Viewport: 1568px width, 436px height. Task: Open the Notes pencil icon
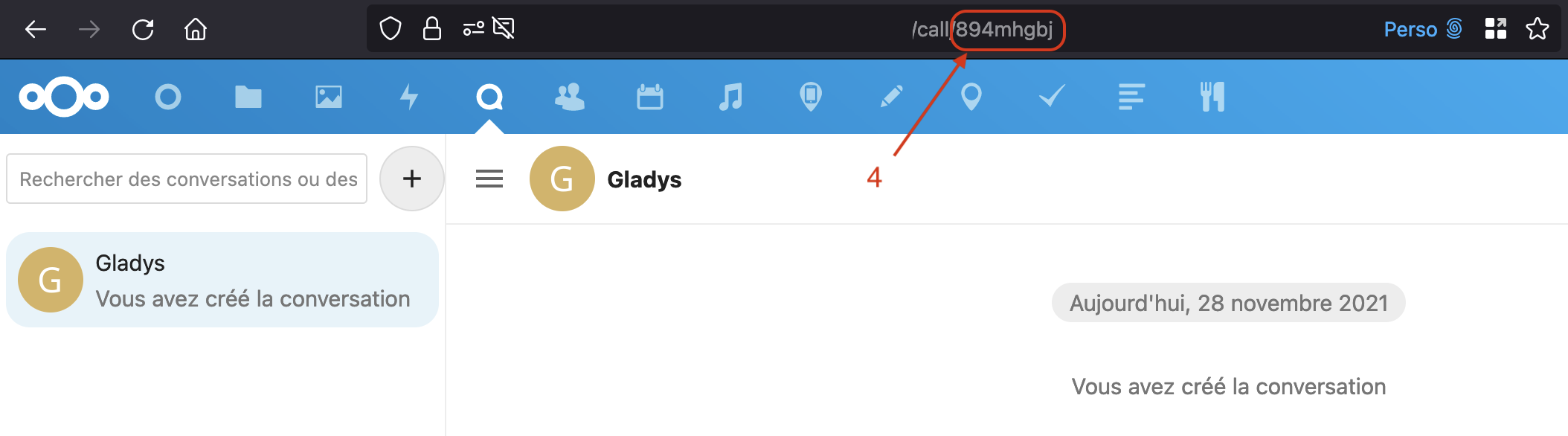(x=891, y=97)
